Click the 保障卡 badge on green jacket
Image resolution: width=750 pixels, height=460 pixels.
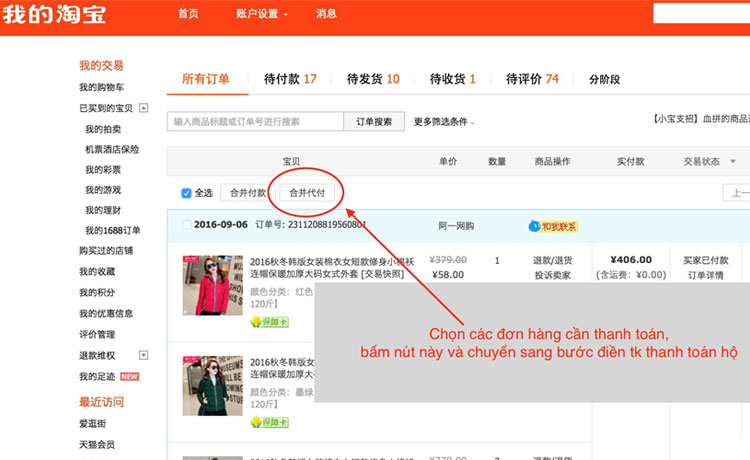coord(268,422)
